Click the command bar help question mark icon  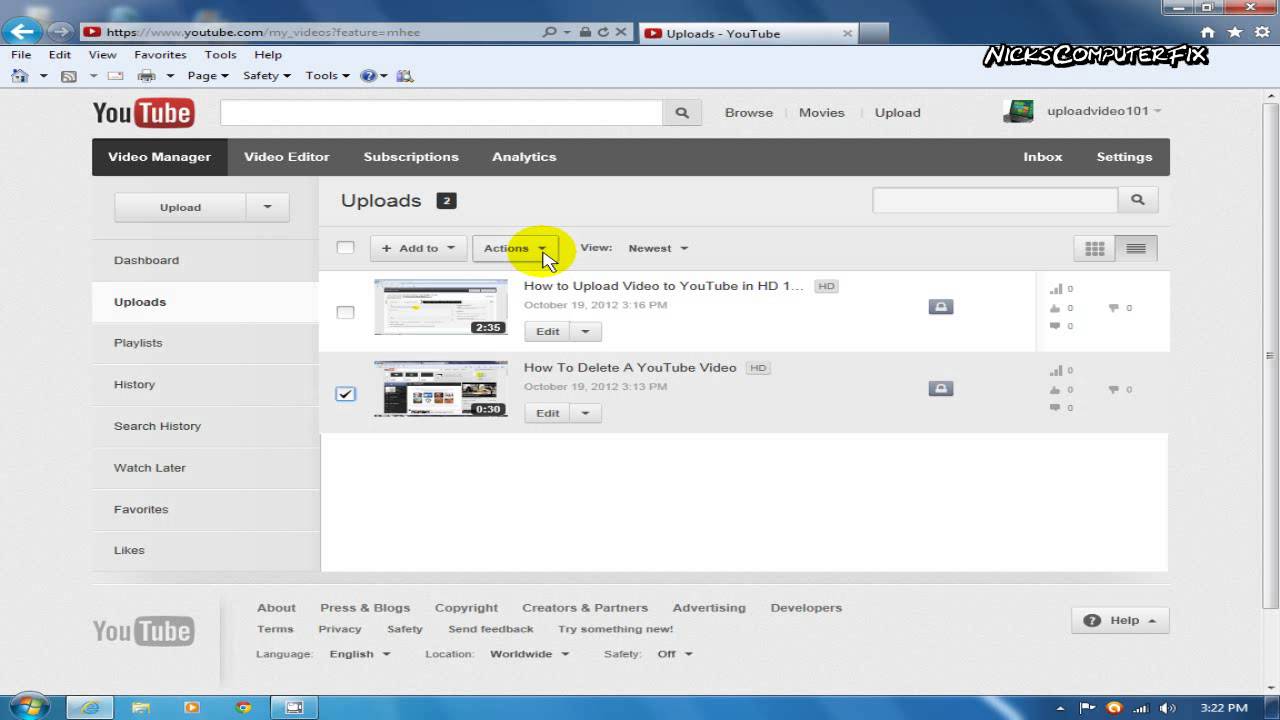[x=368, y=76]
